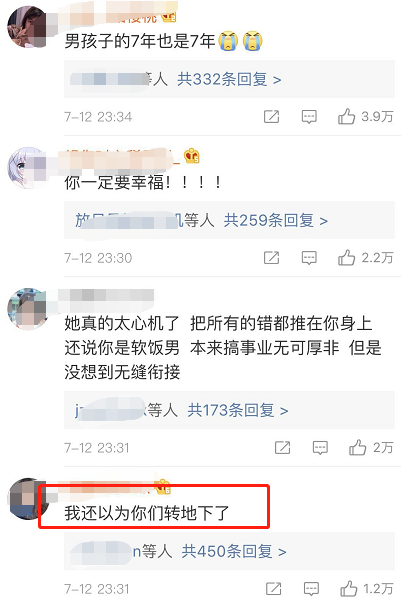Reply to the 她真的太心机了 comment
Viewport: 401px width, 604px height.
click(320, 448)
